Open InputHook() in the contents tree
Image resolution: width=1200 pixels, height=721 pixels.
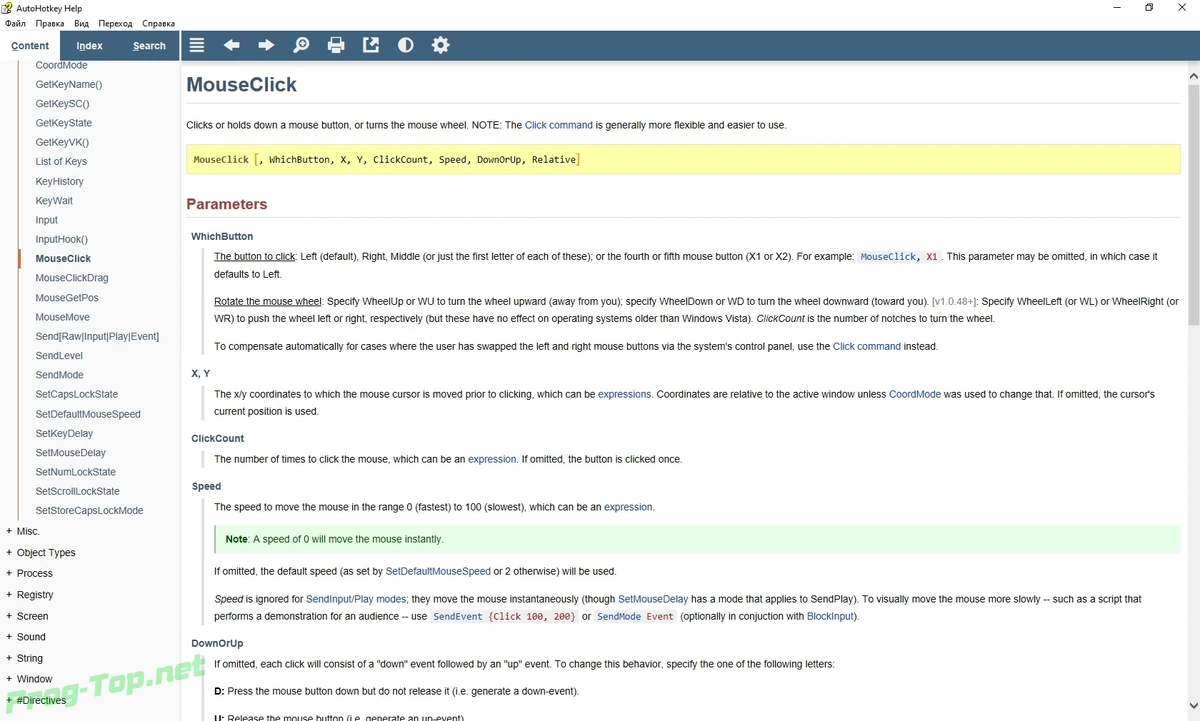point(62,239)
